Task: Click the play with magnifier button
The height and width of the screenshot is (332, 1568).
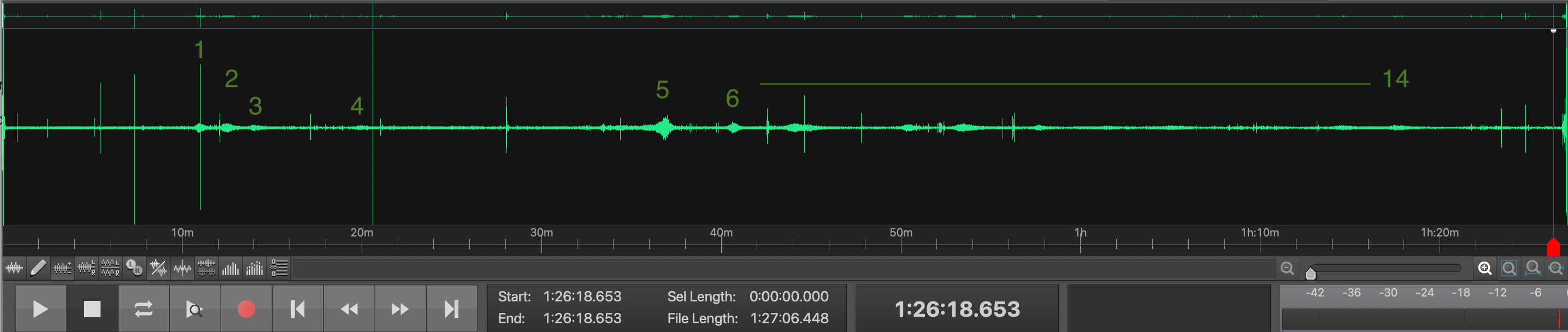Action: (x=195, y=309)
